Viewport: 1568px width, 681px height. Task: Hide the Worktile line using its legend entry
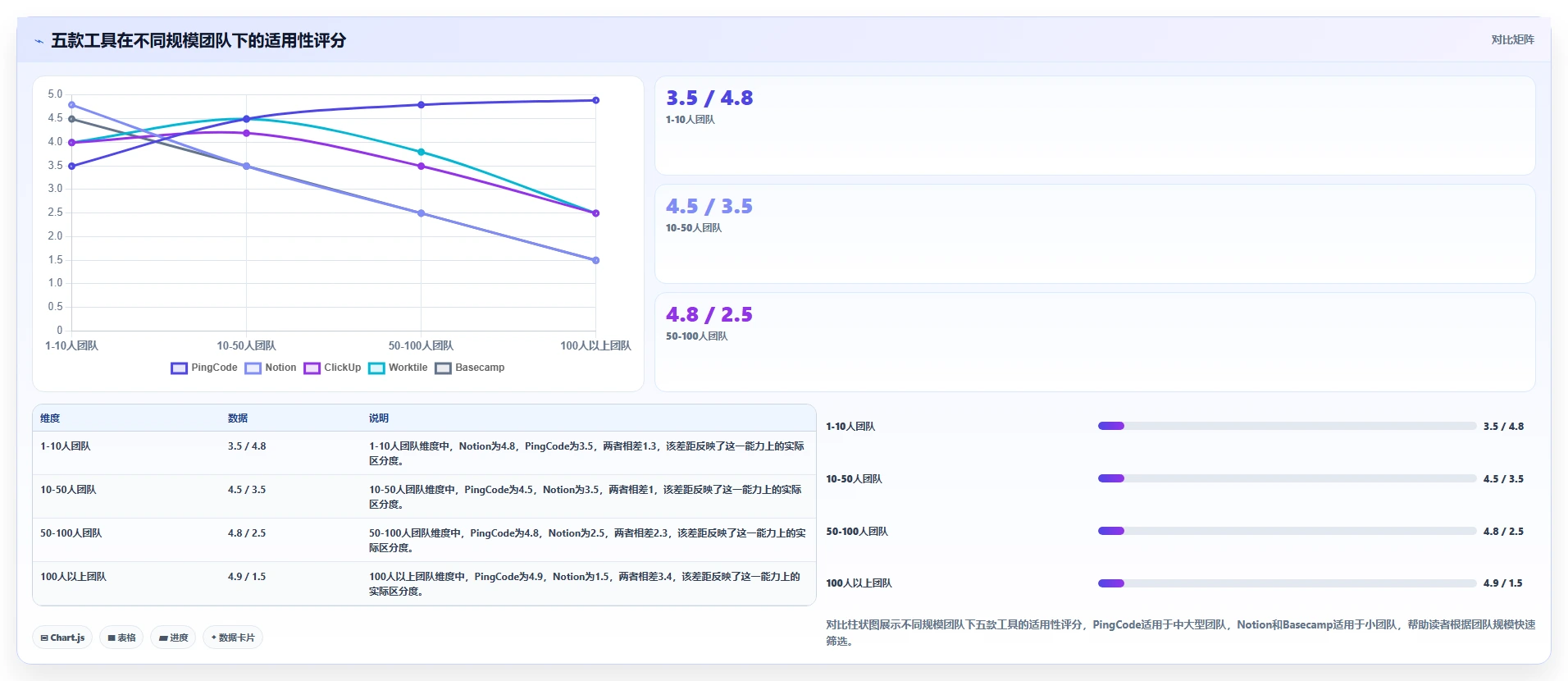398,368
